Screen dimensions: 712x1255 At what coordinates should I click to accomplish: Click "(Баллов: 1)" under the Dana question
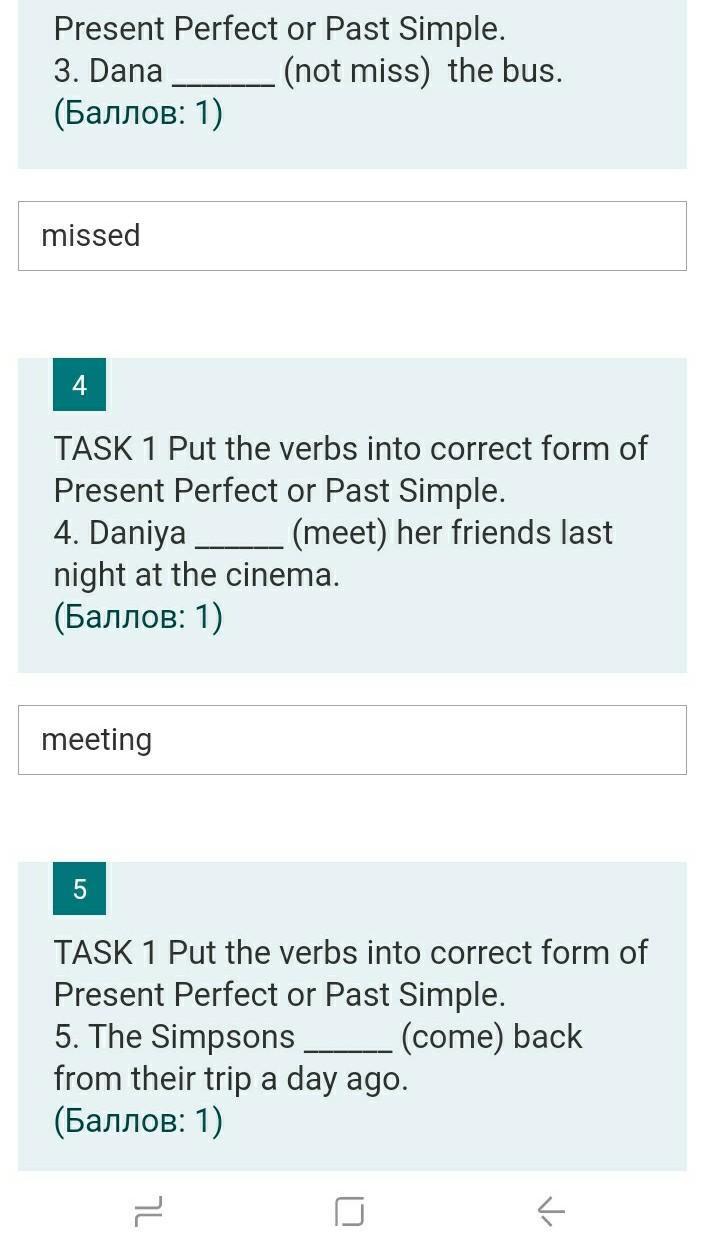138,114
